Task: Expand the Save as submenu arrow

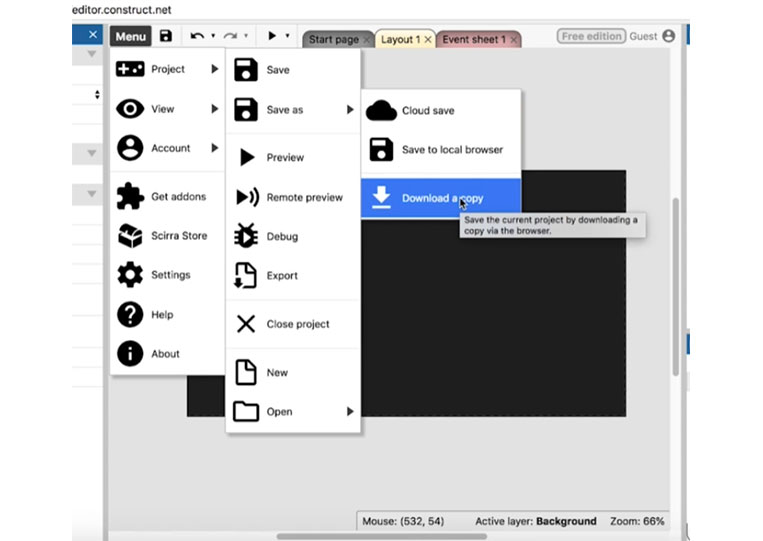Action: [350, 109]
